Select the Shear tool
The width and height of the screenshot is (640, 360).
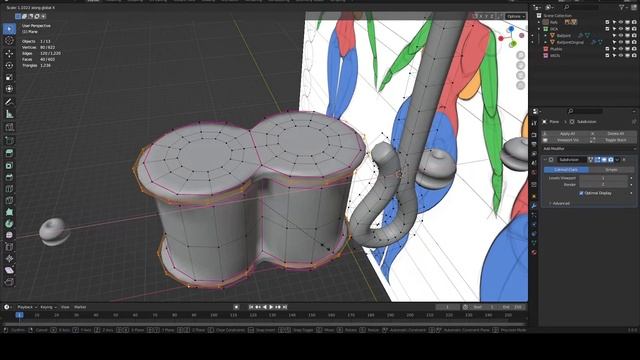pos(9,270)
